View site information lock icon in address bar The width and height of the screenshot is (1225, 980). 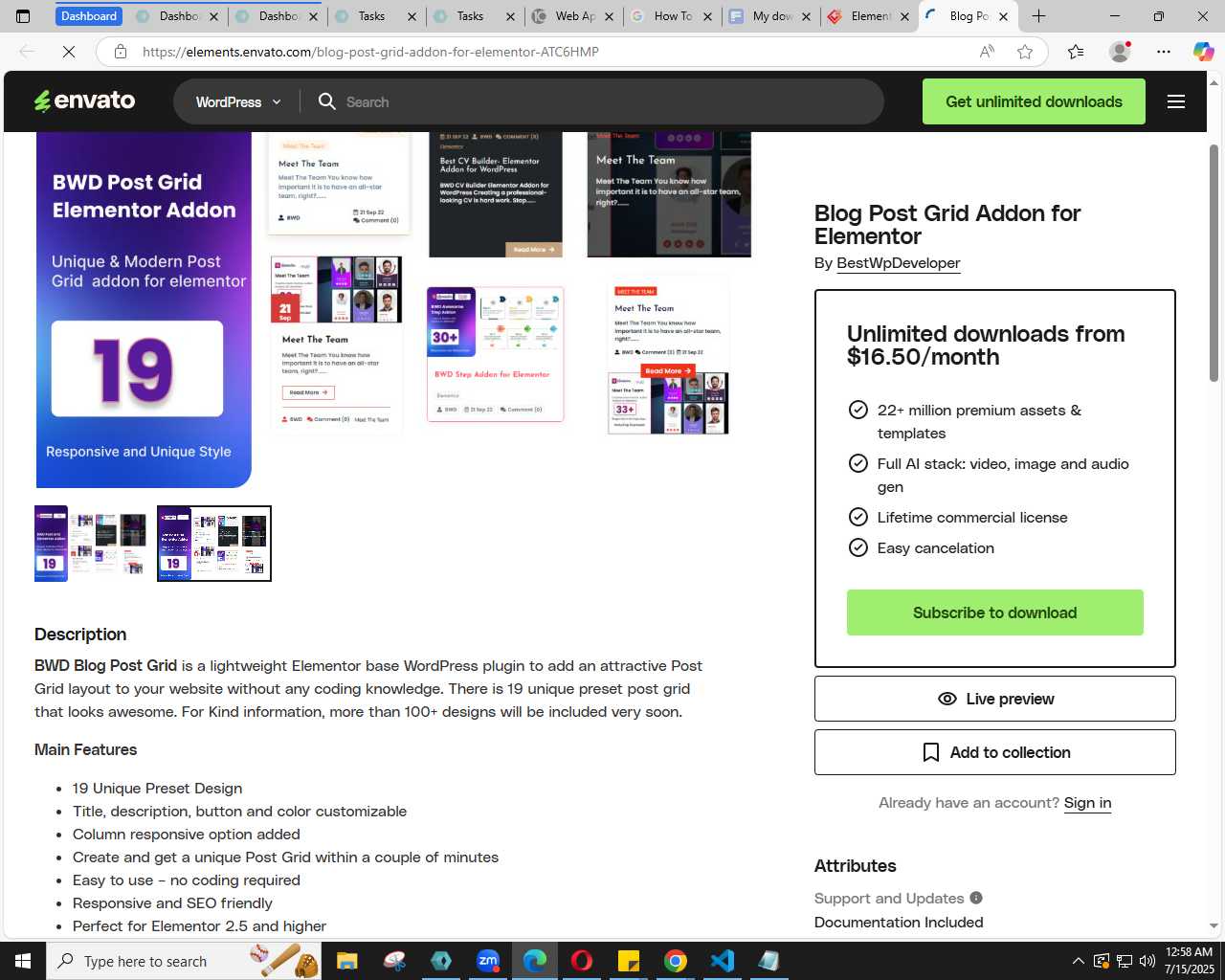tap(121, 52)
